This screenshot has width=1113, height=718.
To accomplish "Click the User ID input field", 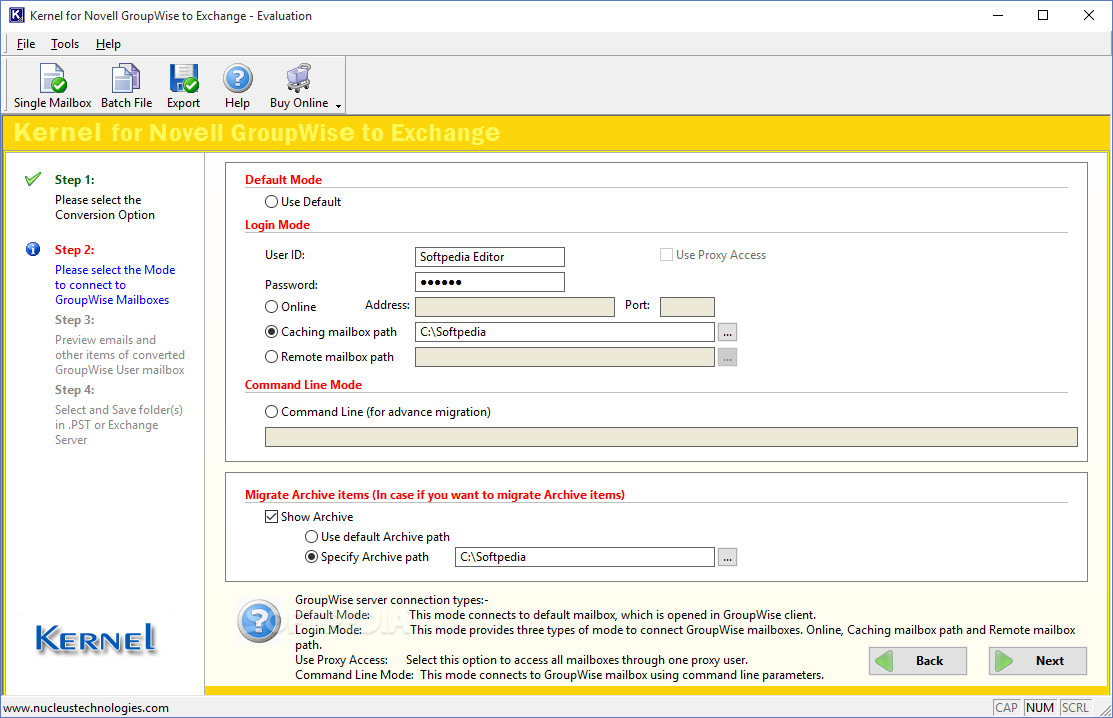I will [490, 257].
